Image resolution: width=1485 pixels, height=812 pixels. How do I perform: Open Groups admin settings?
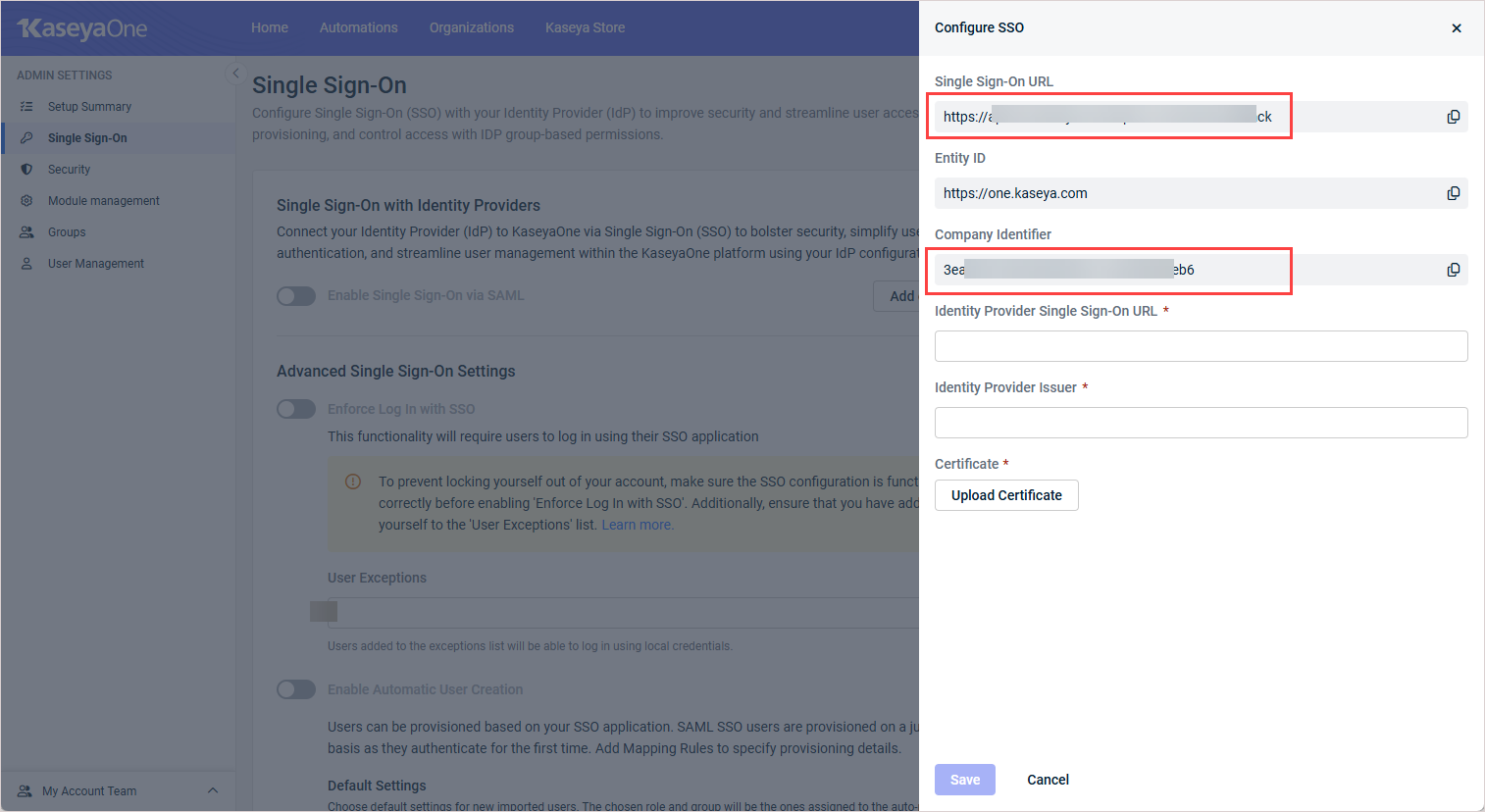tap(67, 232)
